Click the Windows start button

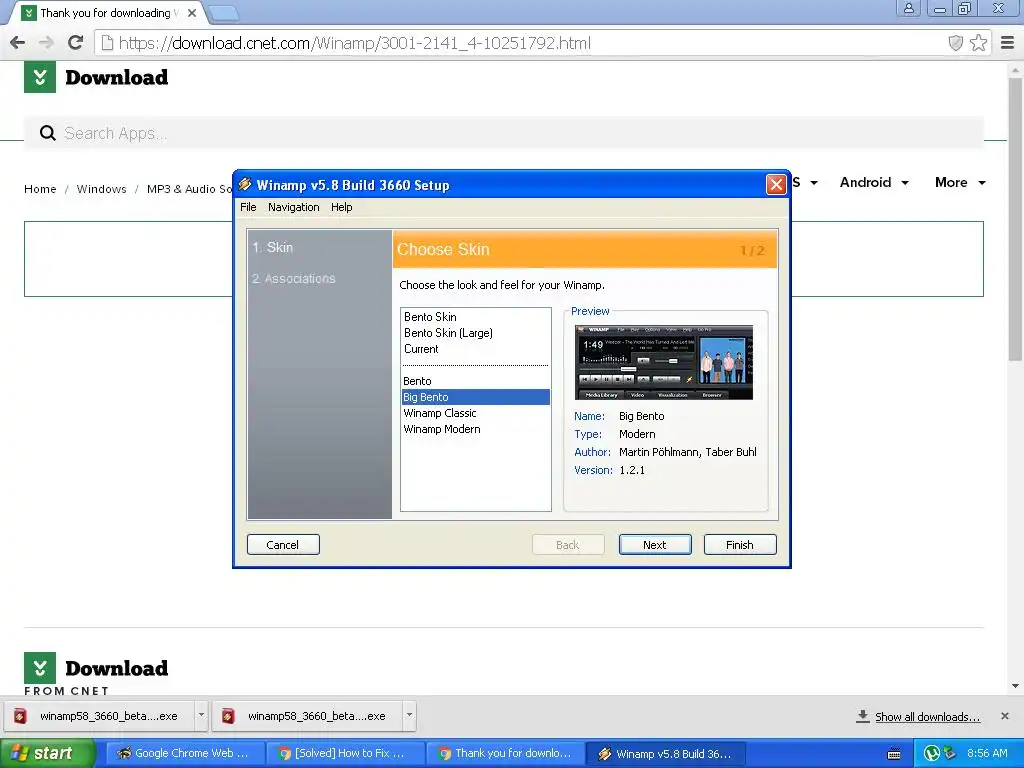(x=47, y=754)
